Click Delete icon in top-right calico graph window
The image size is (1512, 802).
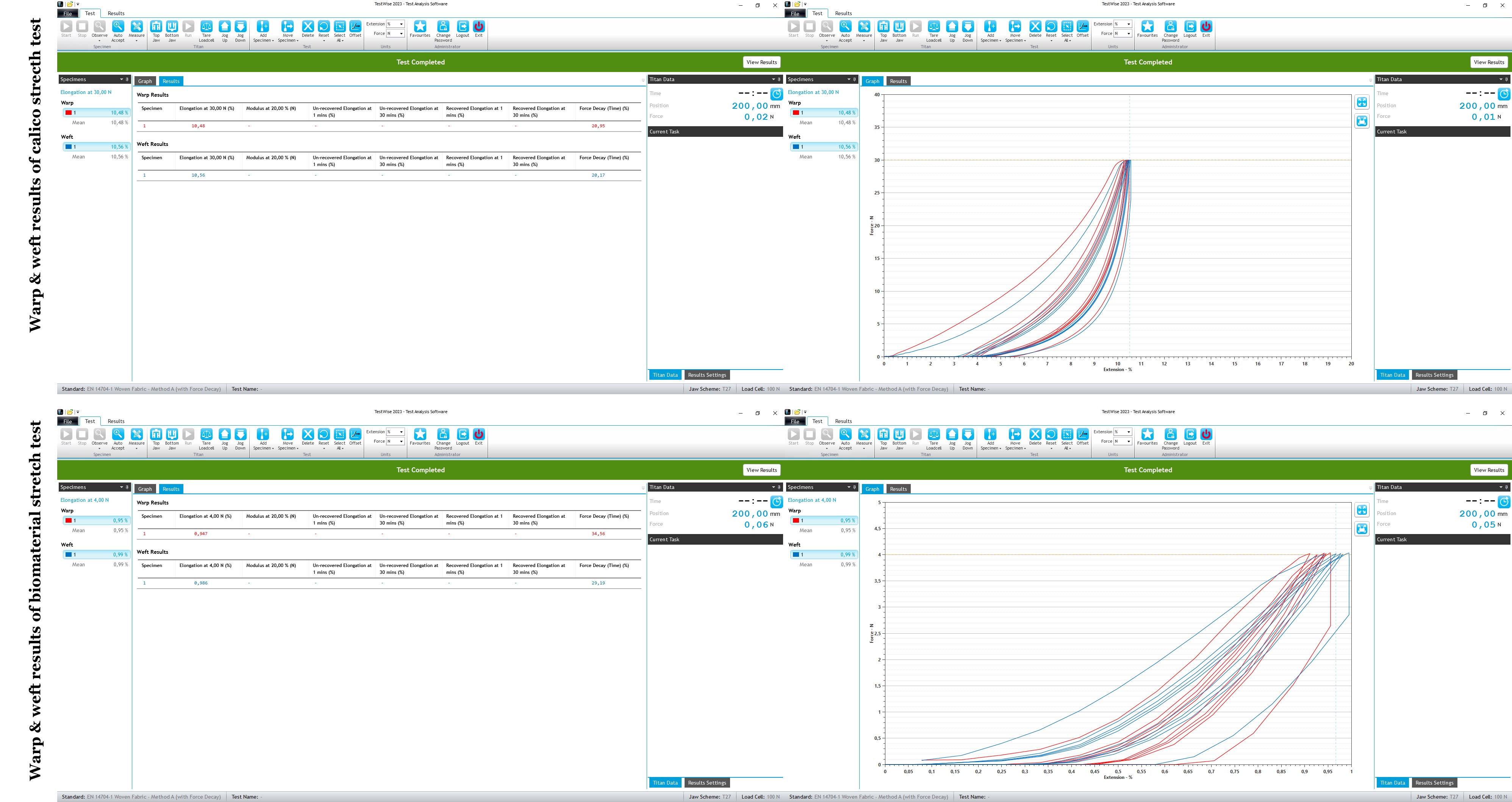[x=1035, y=27]
